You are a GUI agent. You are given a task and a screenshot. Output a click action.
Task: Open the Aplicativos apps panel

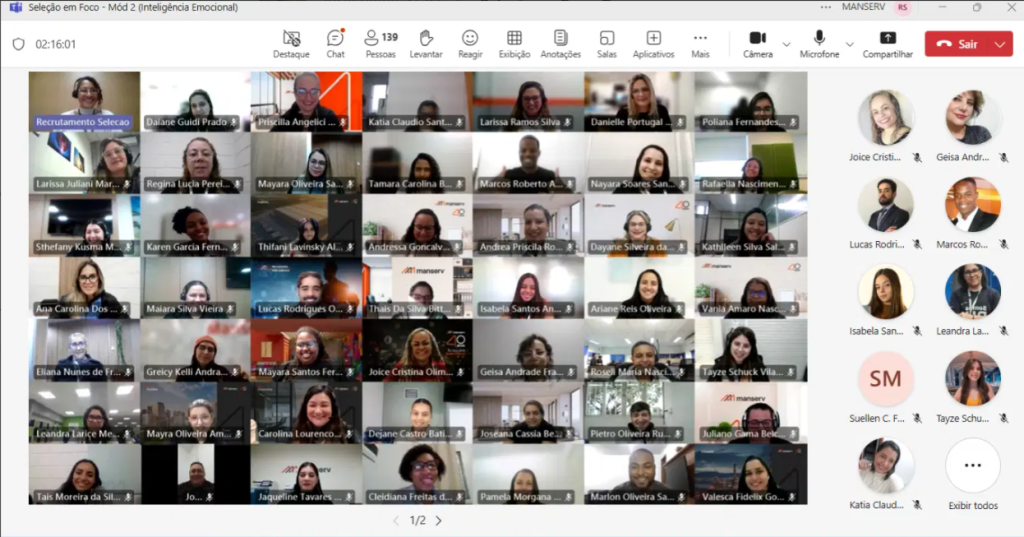(x=653, y=44)
